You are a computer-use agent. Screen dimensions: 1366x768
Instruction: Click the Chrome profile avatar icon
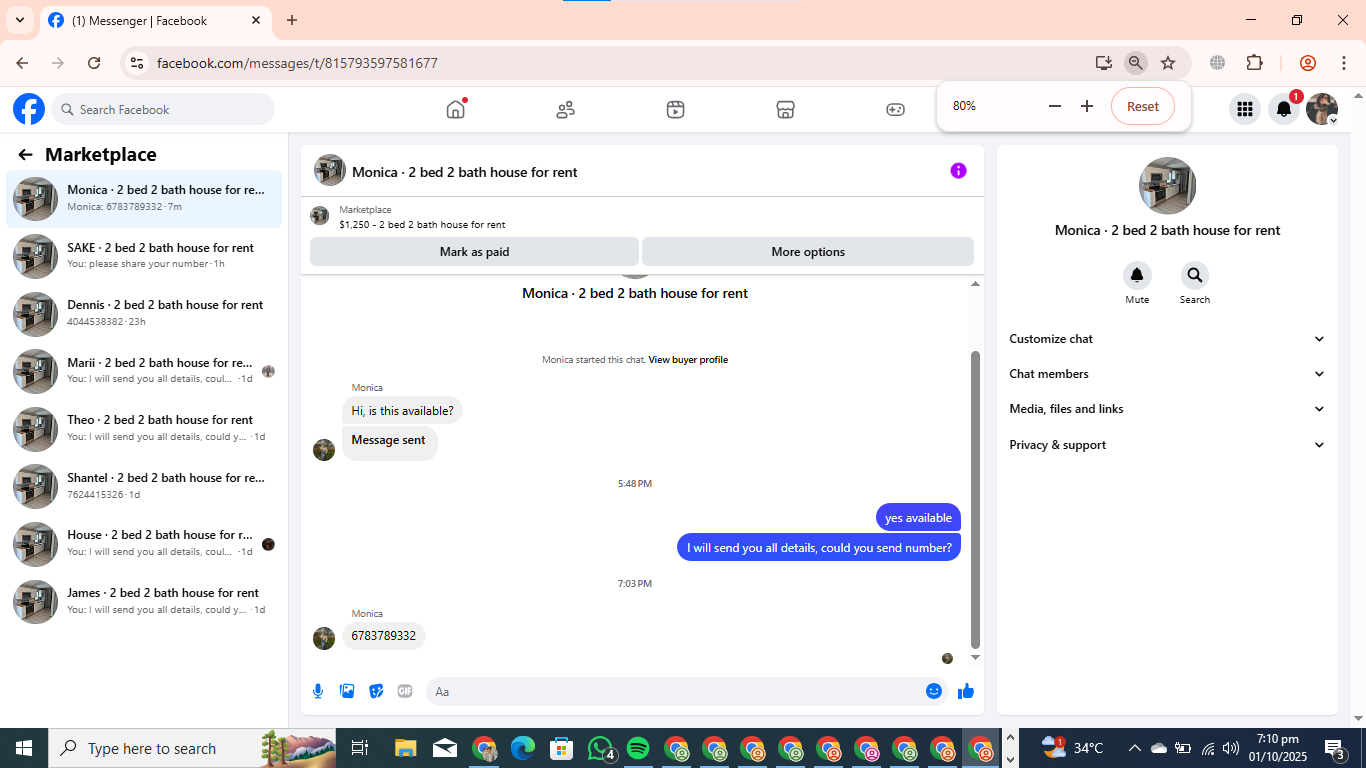pos(1307,63)
